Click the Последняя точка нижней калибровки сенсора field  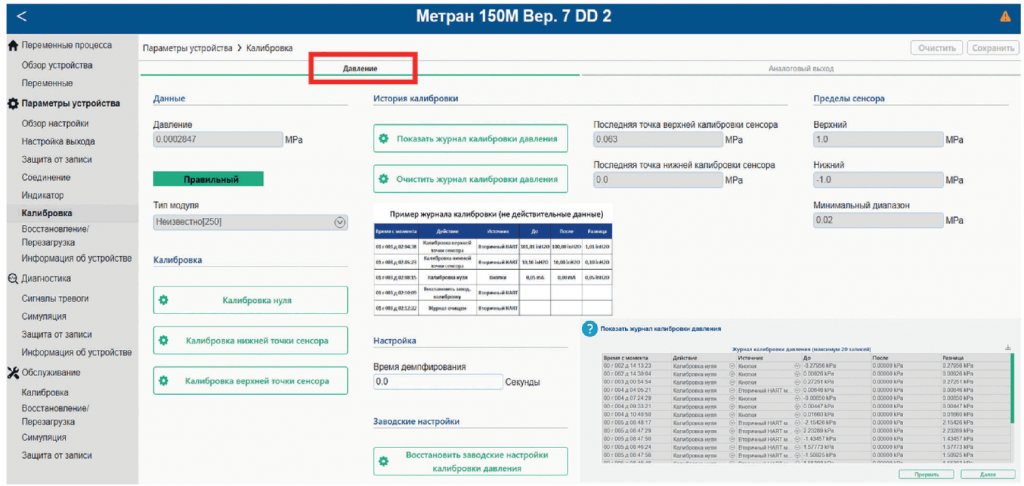click(x=658, y=180)
